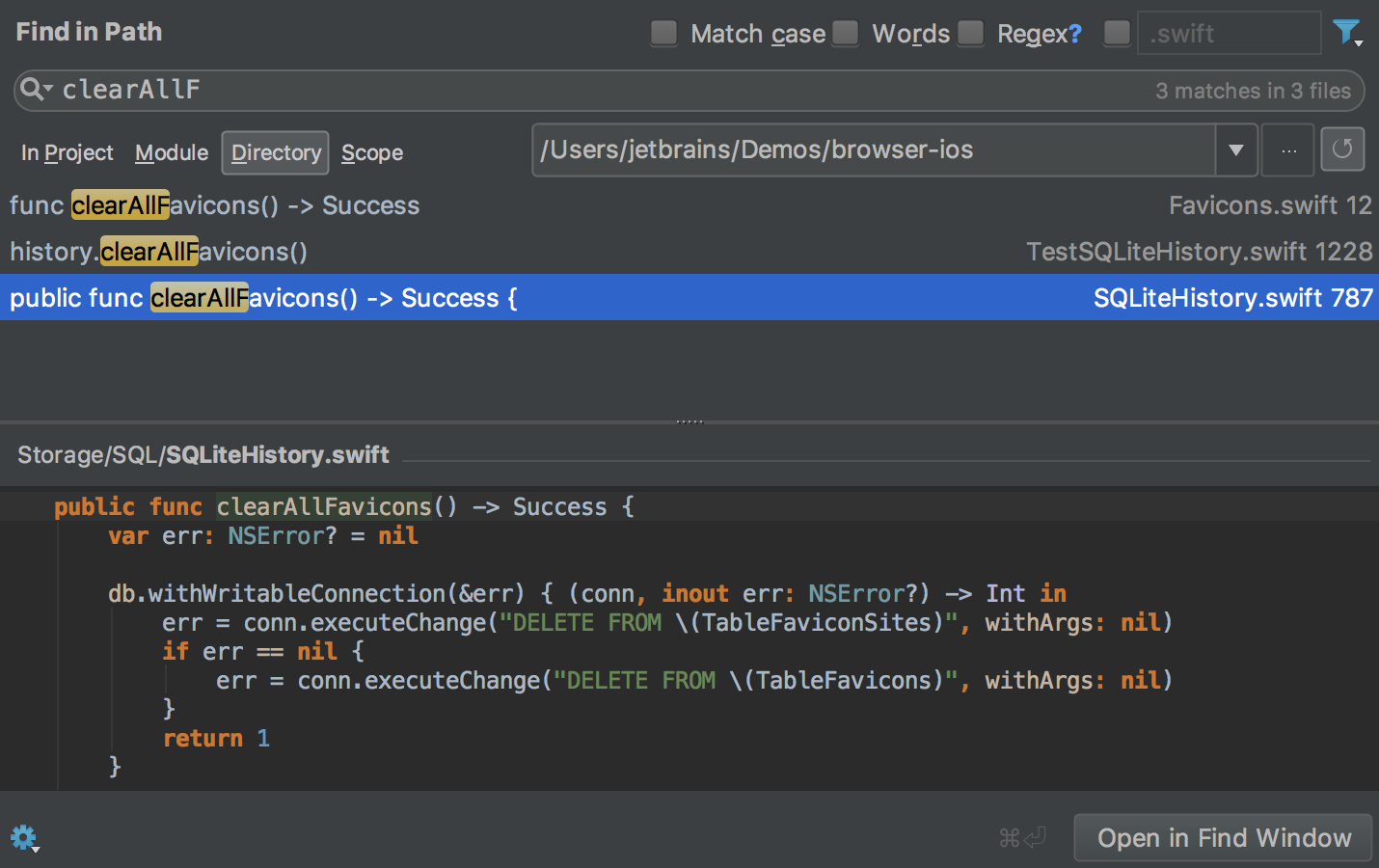Enable the Regex checkbox
The image size is (1379, 868).
tap(971, 34)
